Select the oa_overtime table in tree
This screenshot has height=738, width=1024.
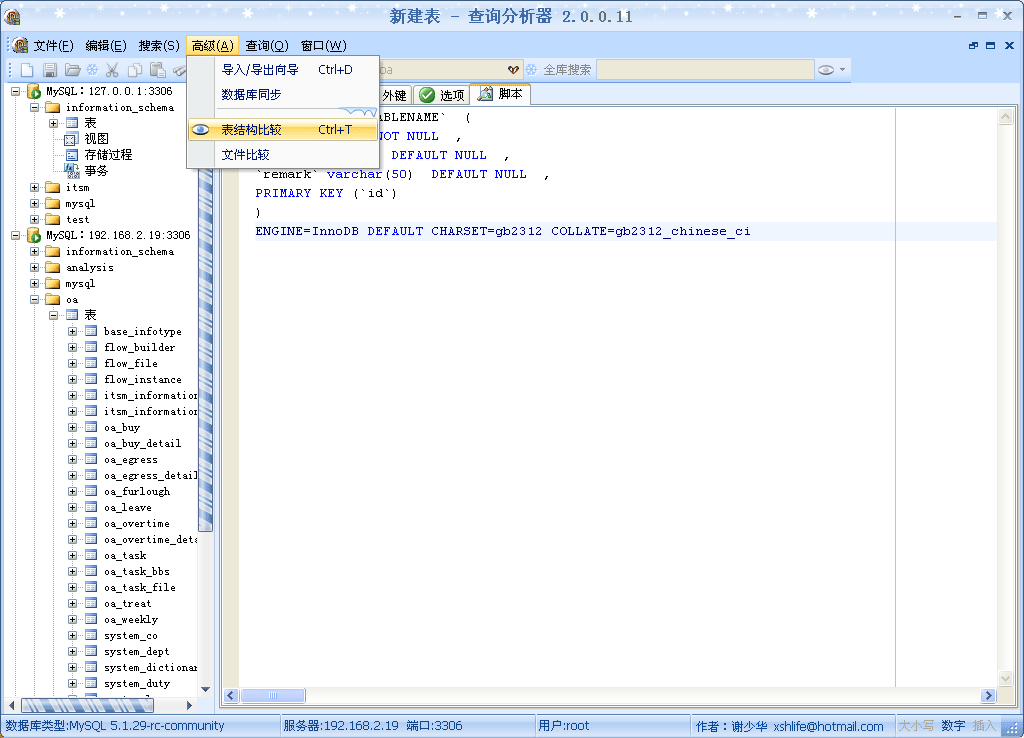click(136, 524)
